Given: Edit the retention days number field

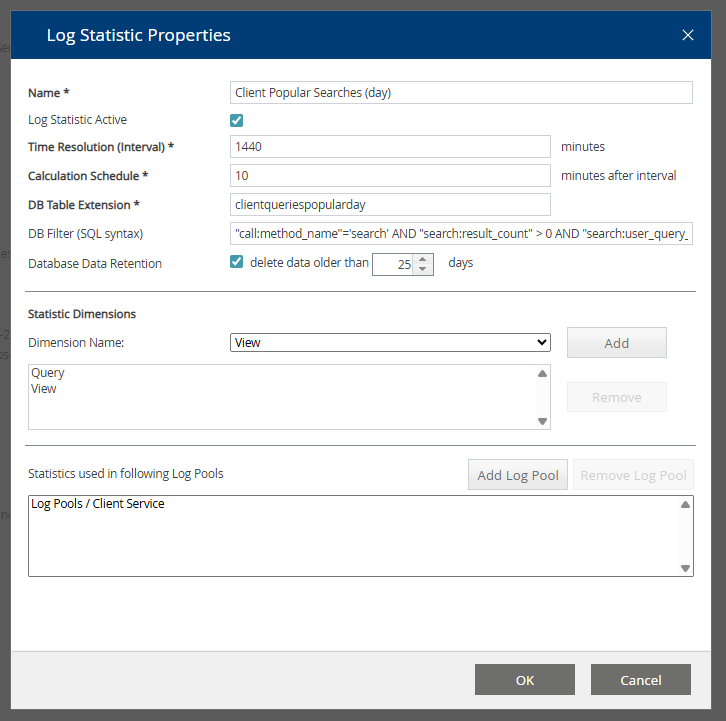Looking at the screenshot, I should tap(395, 264).
